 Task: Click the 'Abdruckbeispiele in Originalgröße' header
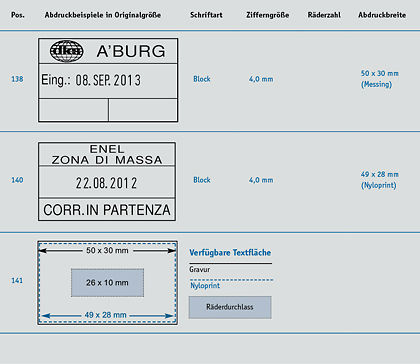click(103, 15)
